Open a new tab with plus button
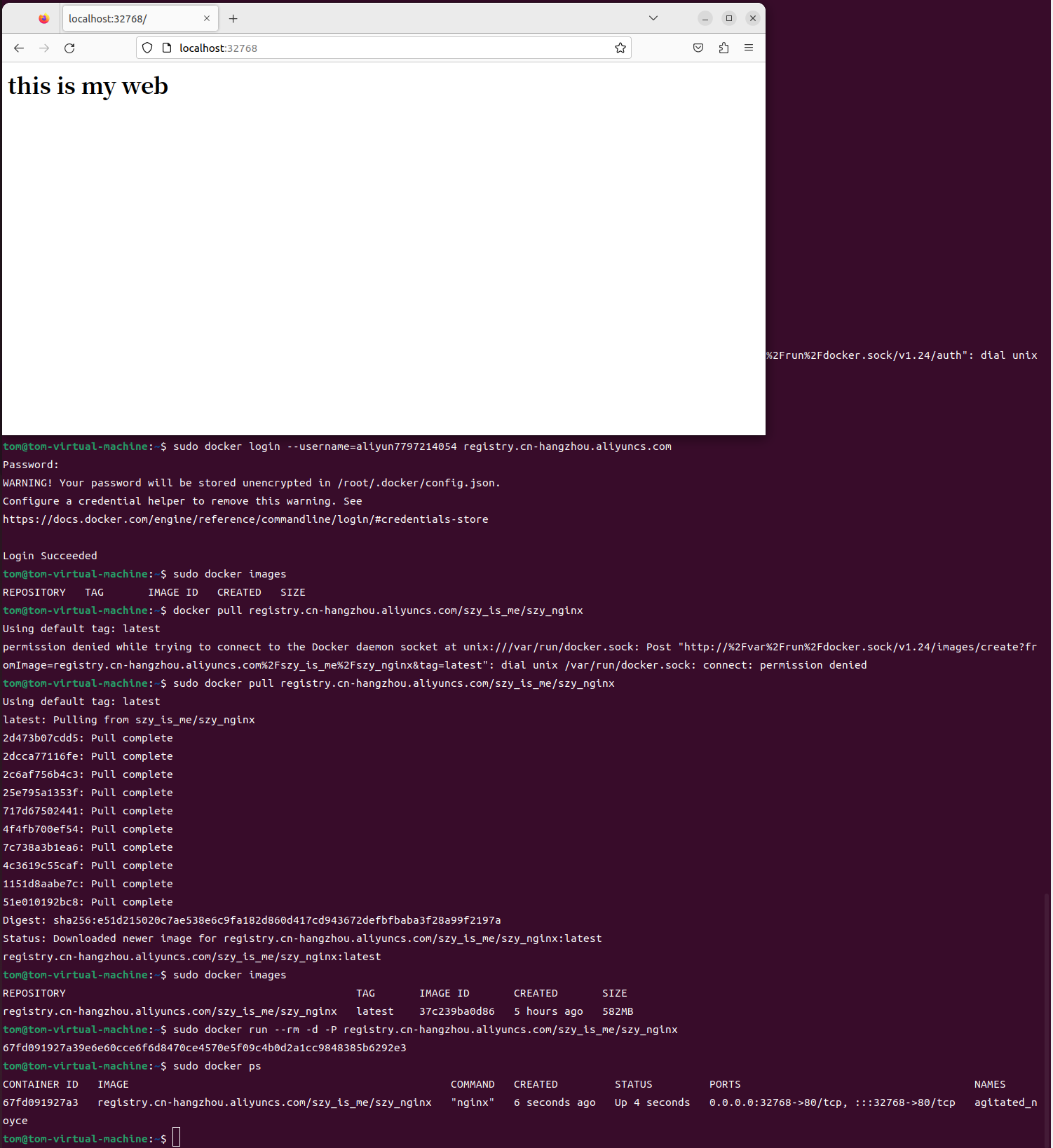This screenshot has width=1053, height=1148. tap(233, 18)
